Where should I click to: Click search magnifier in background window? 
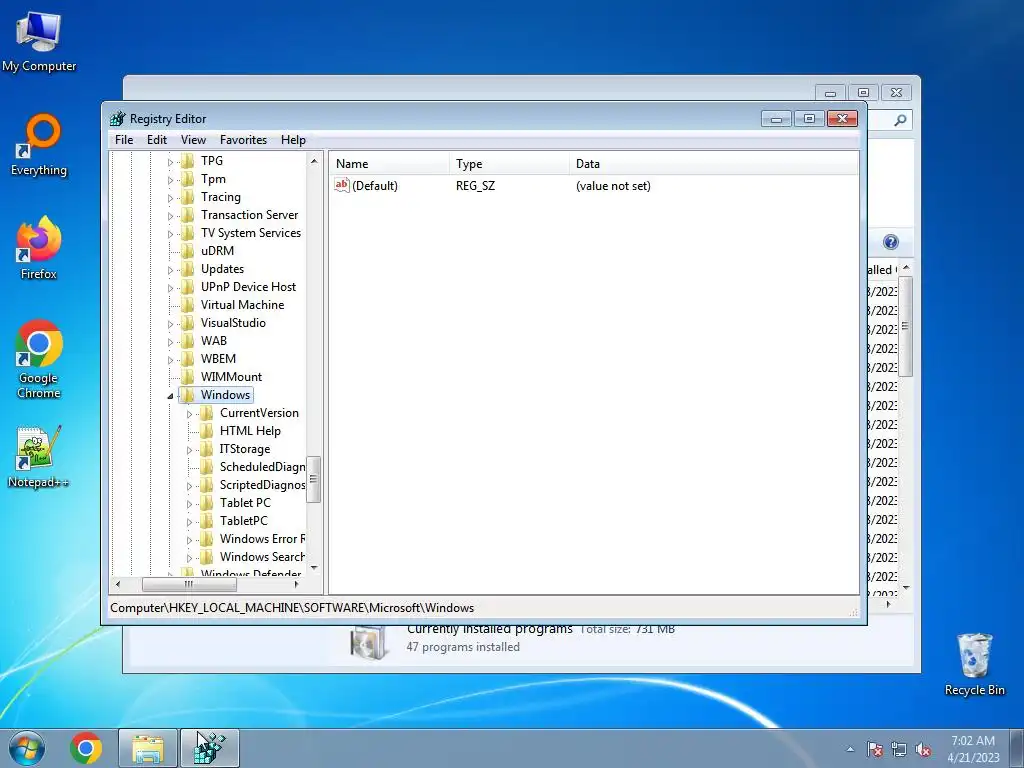tap(901, 120)
